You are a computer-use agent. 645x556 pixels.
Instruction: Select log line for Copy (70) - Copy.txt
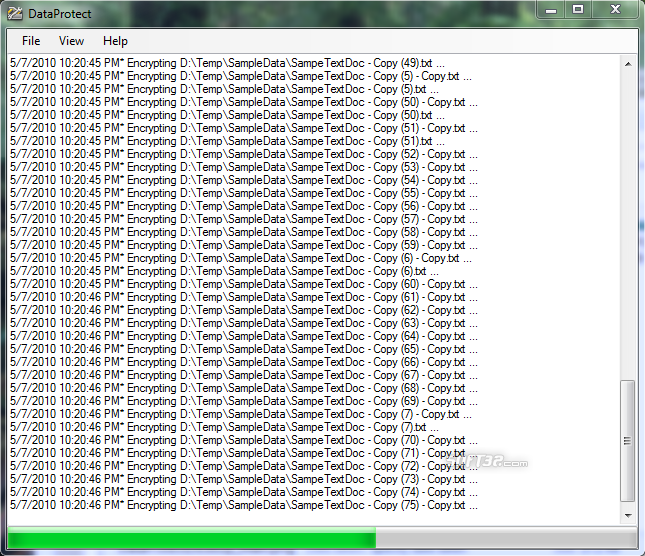pyautogui.click(x=244, y=440)
